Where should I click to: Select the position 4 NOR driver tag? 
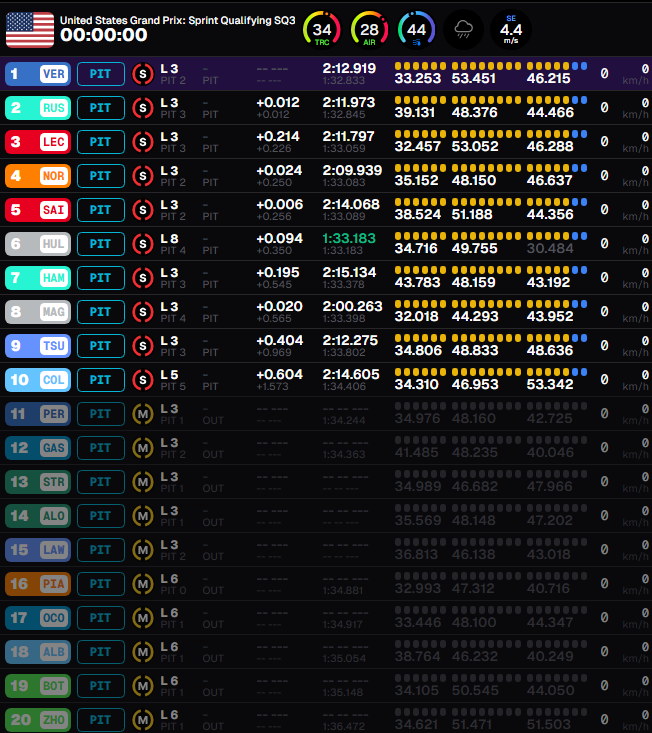tap(38, 176)
